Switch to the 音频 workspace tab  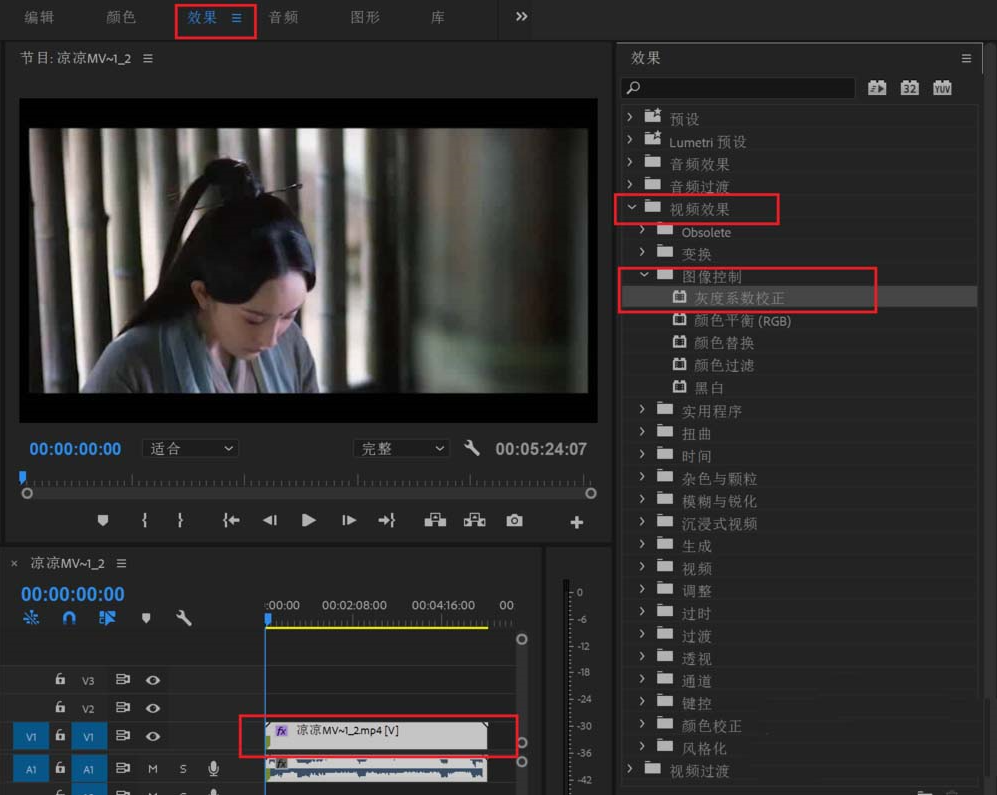click(283, 17)
